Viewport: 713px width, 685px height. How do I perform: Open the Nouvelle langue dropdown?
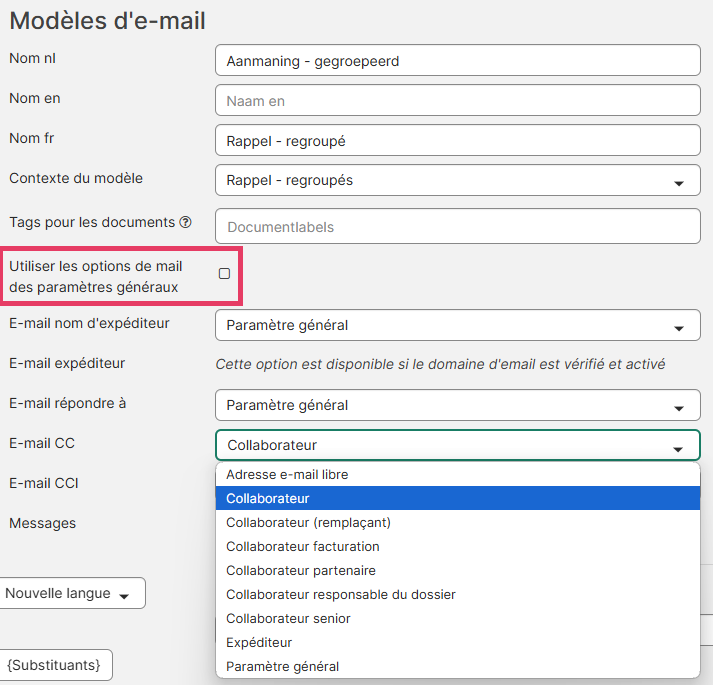tap(72, 593)
